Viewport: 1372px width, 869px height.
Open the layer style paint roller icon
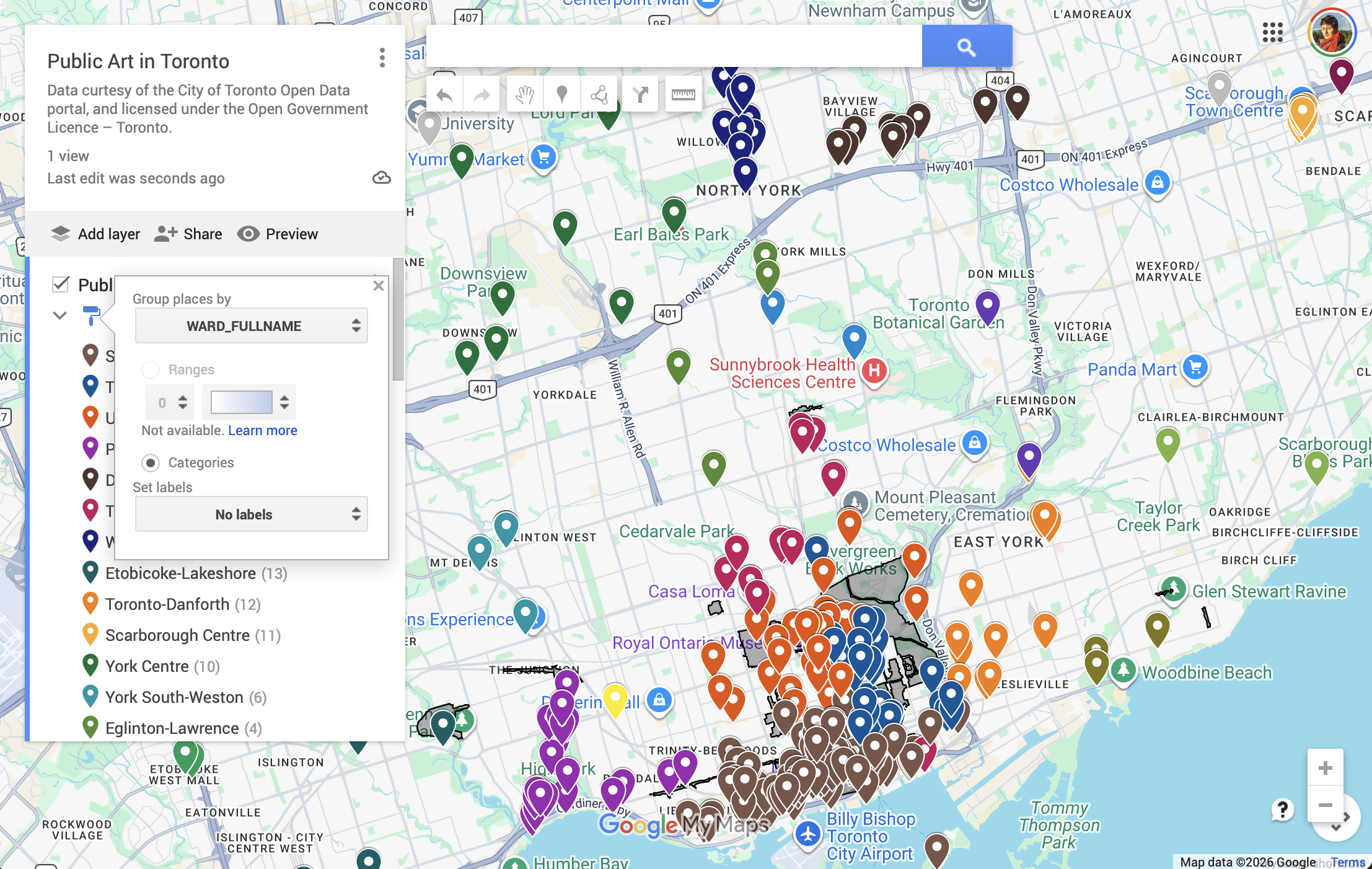pos(91,315)
